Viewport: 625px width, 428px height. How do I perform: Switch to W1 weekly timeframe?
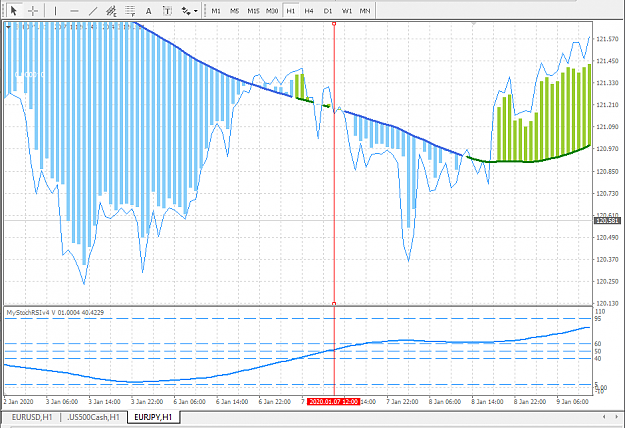point(346,11)
